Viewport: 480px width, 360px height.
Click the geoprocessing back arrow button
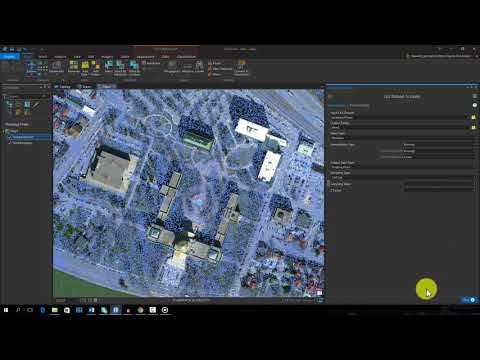tap(331, 96)
